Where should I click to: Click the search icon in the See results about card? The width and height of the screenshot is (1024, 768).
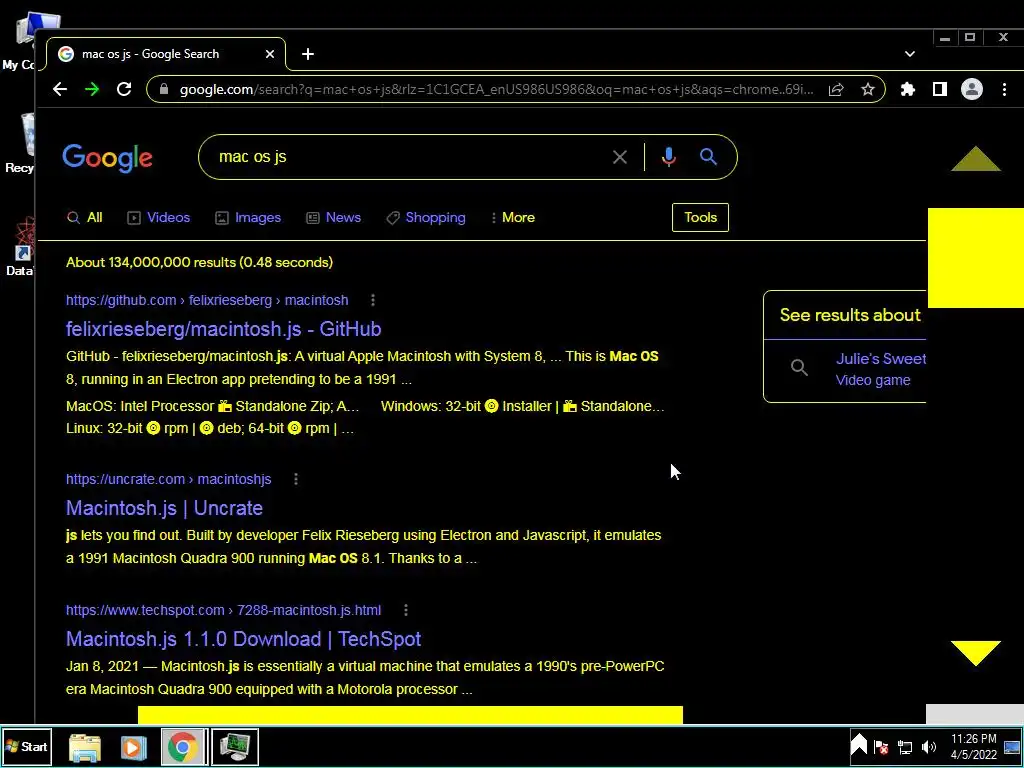[x=799, y=367]
